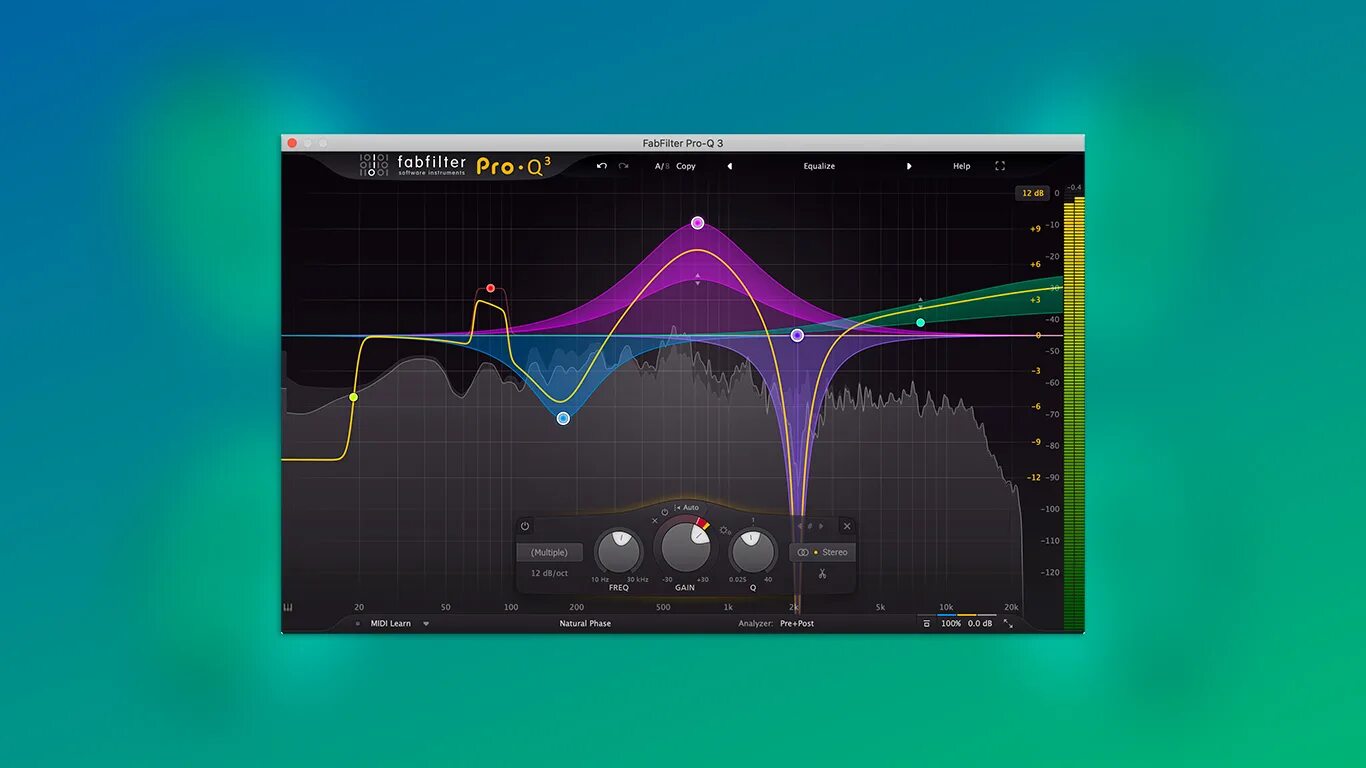Open the Equalize preset menu
The height and width of the screenshot is (768, 1366).
click(x=819, y=166)
